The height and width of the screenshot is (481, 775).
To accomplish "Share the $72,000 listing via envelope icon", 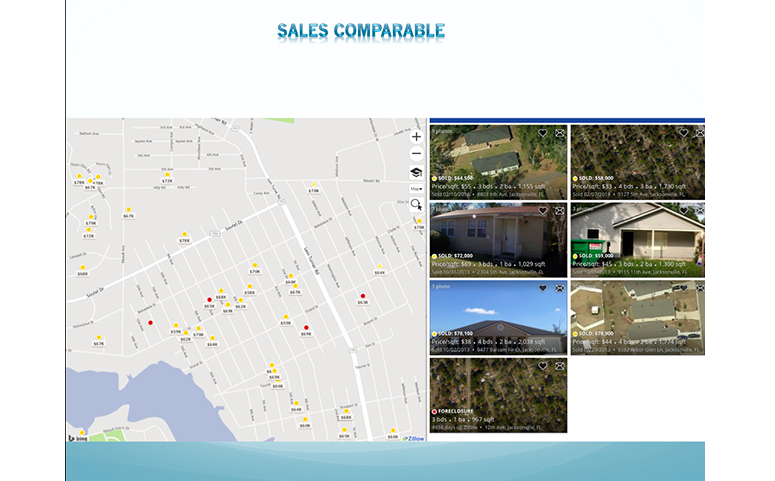I will [559, 211].
